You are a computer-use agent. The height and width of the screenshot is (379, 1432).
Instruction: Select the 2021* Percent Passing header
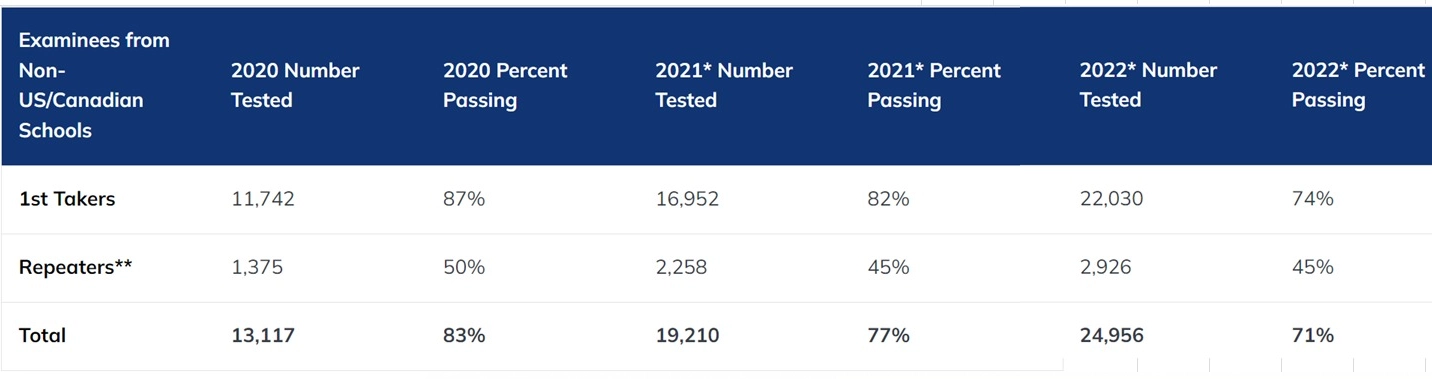tap(934, 85)
